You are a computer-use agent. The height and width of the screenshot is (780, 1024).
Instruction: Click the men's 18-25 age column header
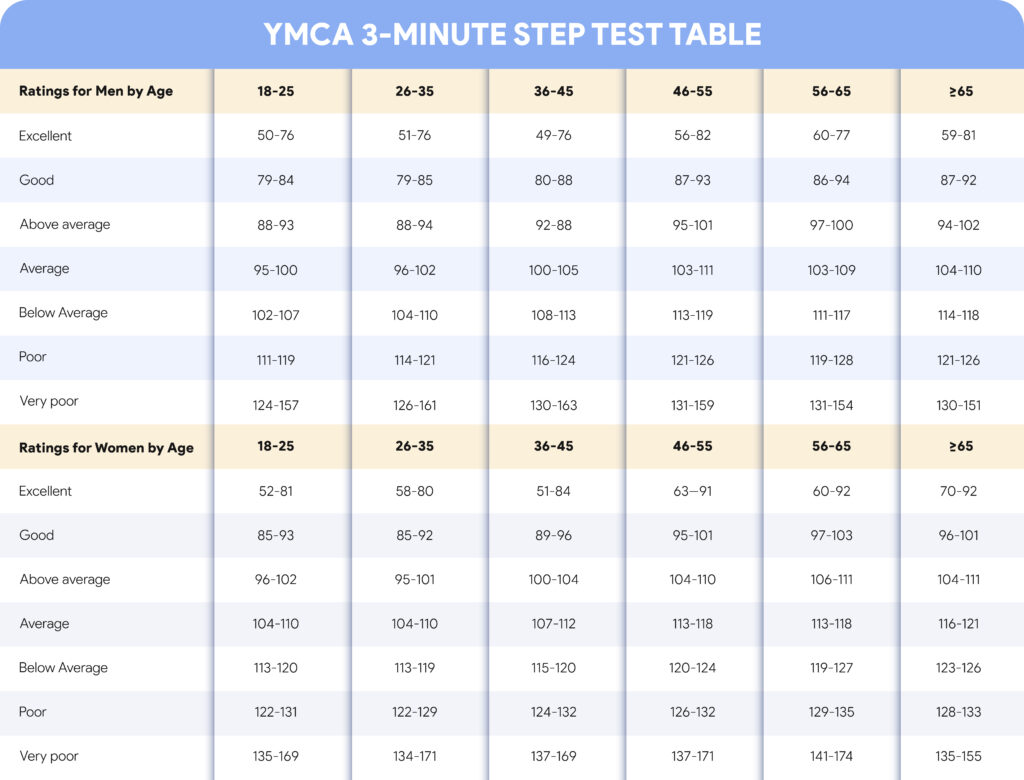click(276, 91)
